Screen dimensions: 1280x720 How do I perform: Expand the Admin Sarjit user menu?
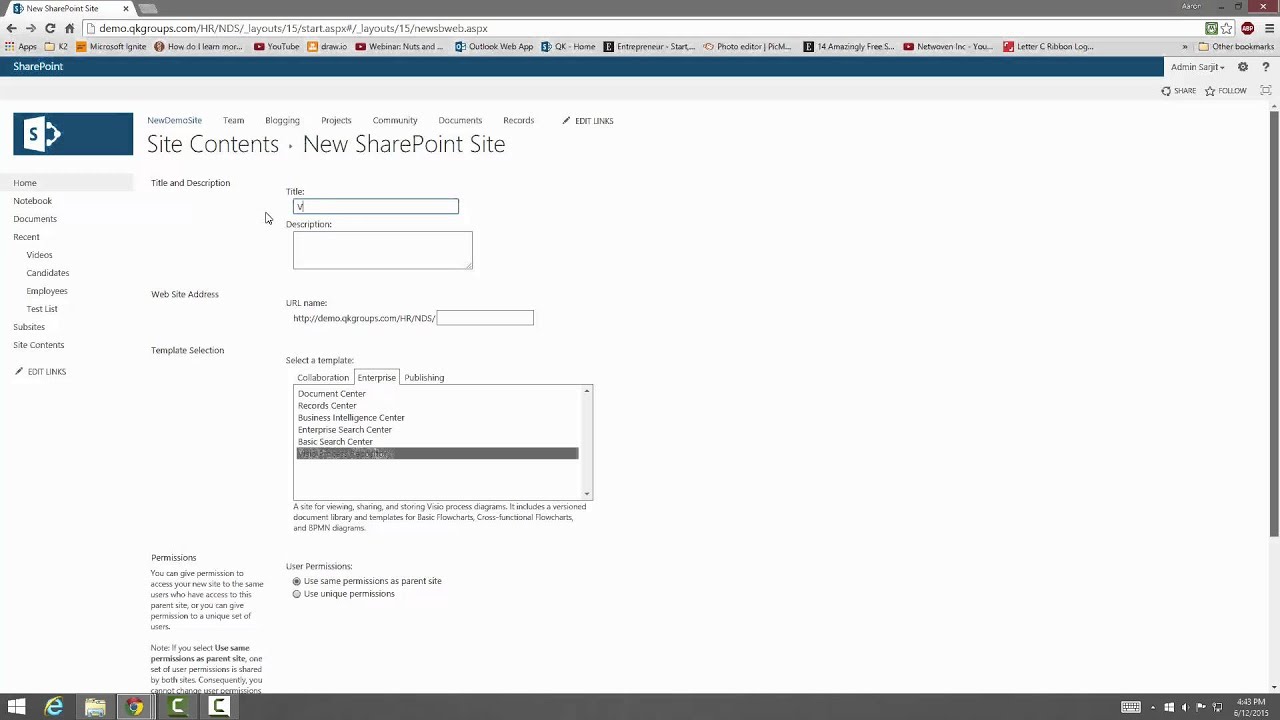click(1198, 67)
